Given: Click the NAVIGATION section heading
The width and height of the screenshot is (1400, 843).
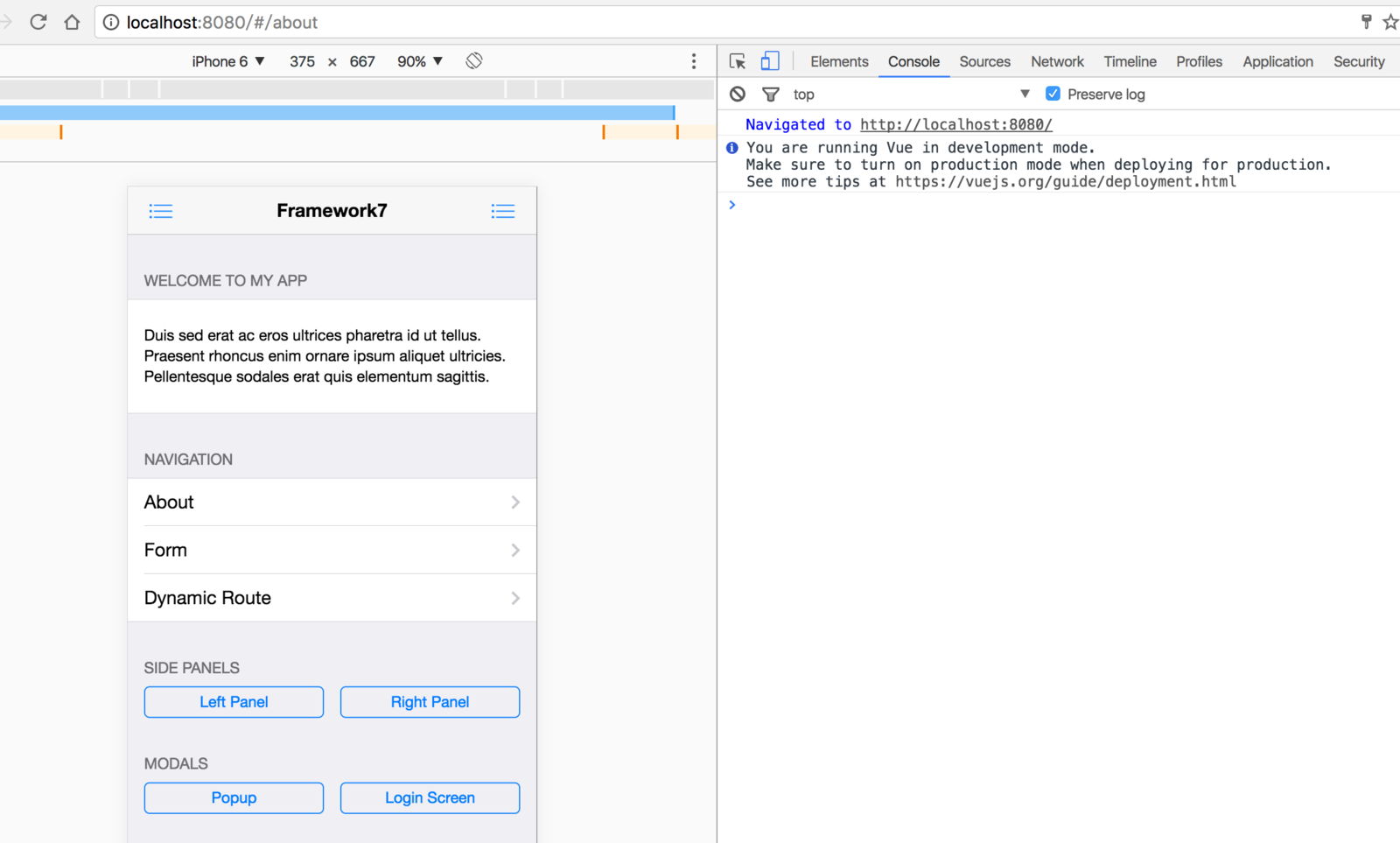Looking at the screenshot, I should point(188,460).
